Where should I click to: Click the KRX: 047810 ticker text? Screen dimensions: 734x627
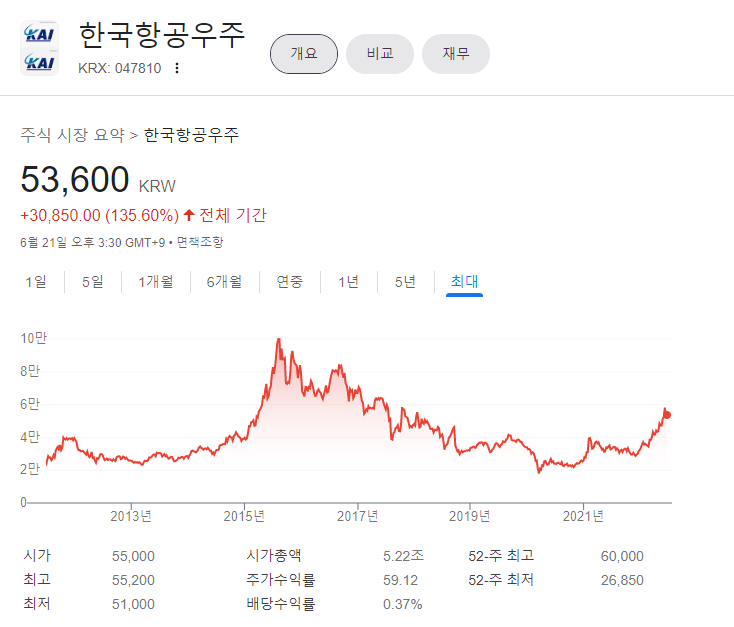tap(120, 68)
